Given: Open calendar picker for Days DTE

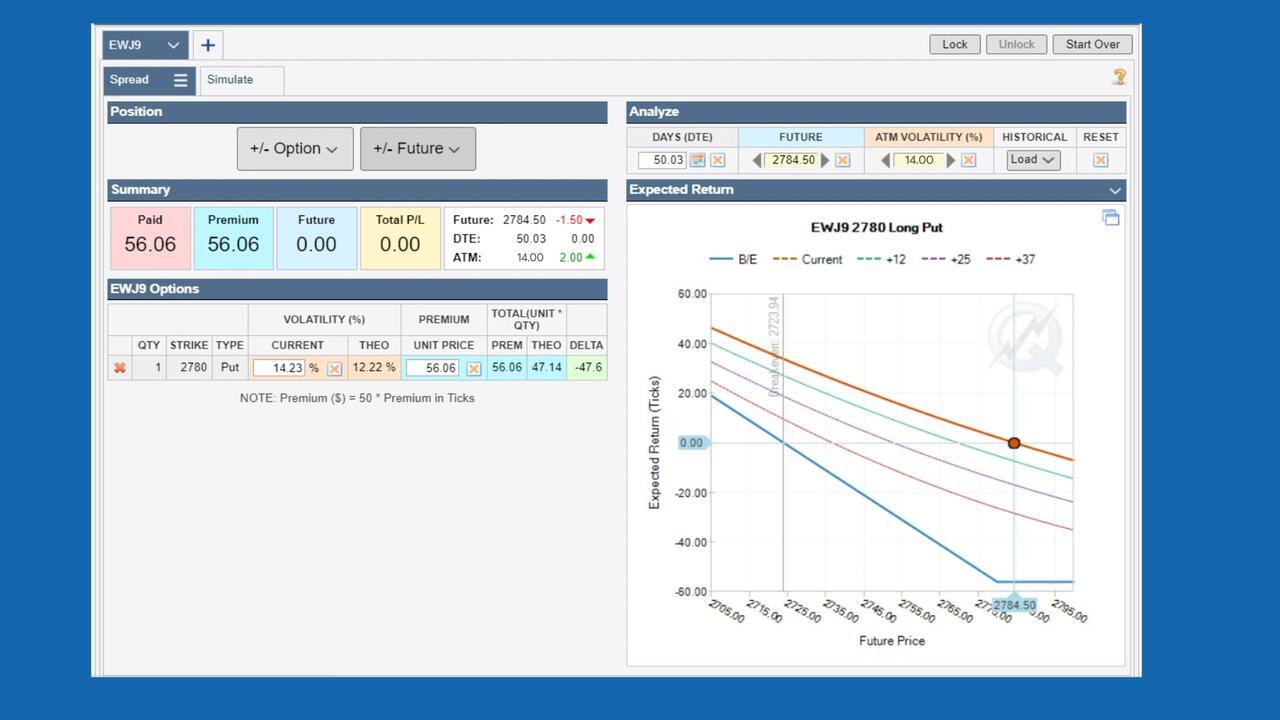Looking at the screenshot, I should (698, 160).
